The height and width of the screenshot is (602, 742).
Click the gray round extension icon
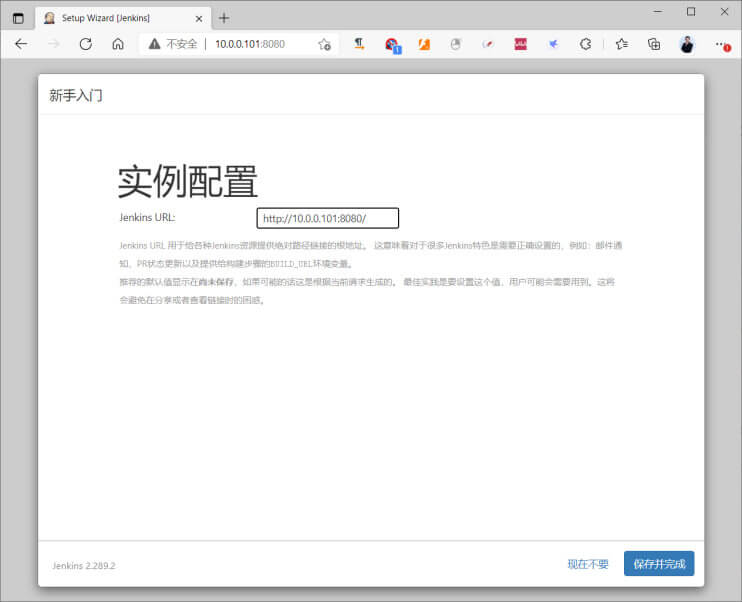[456, 44]
